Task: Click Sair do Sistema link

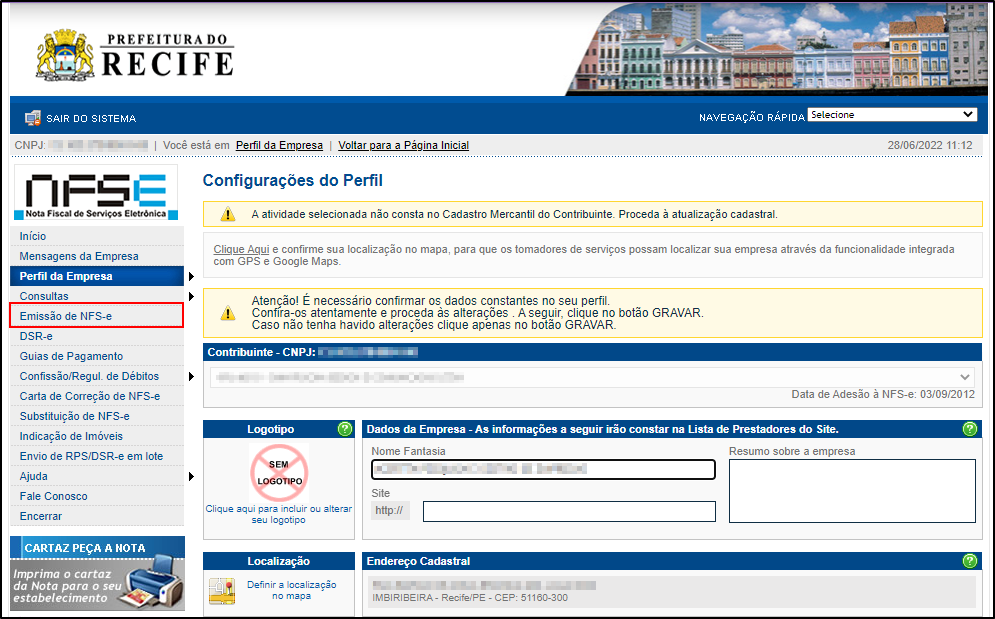Action: [x=91, y=119]
